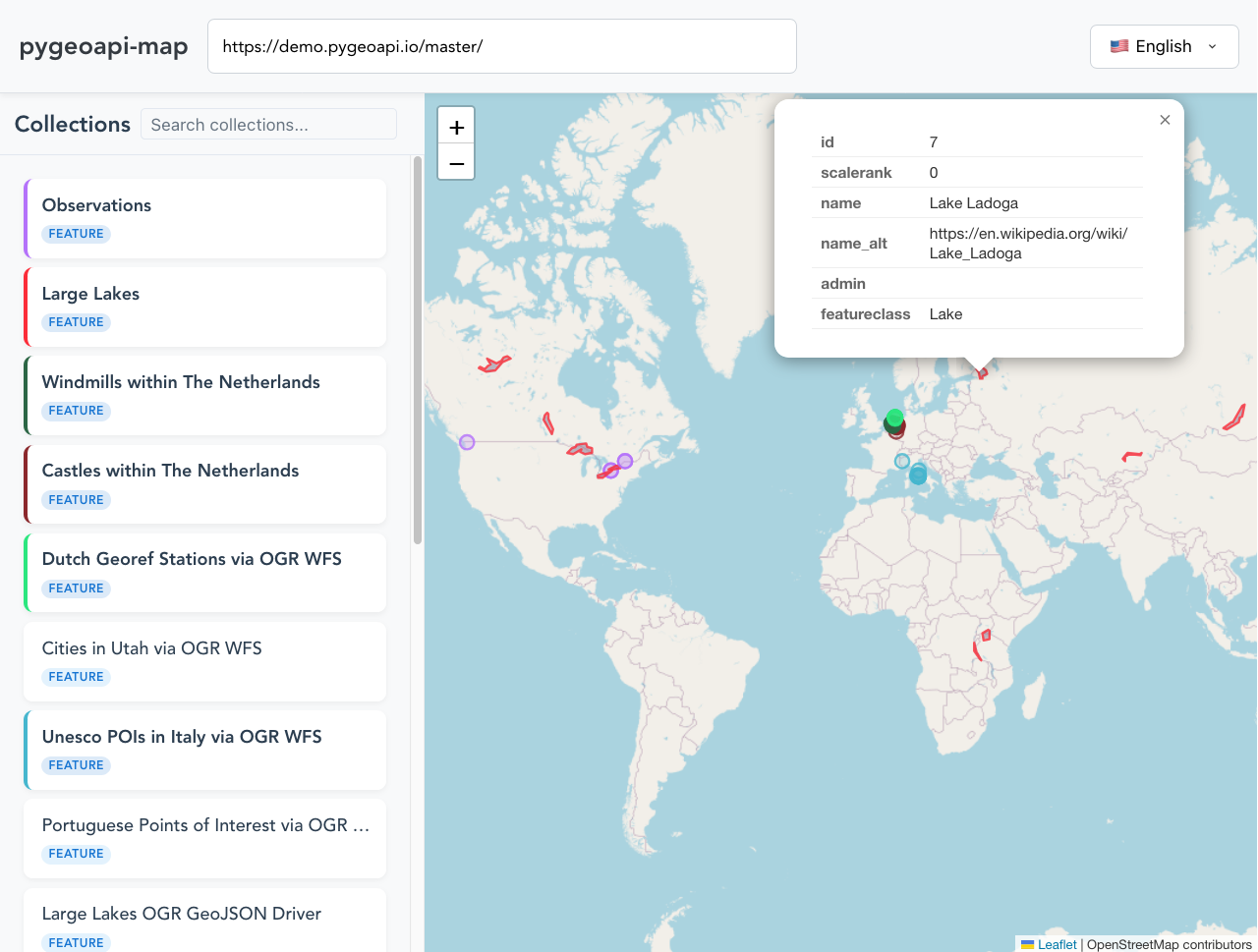Click the featureclass Lake value
The width and height of the screenshot is (1258, 952).
pos(945,314)
